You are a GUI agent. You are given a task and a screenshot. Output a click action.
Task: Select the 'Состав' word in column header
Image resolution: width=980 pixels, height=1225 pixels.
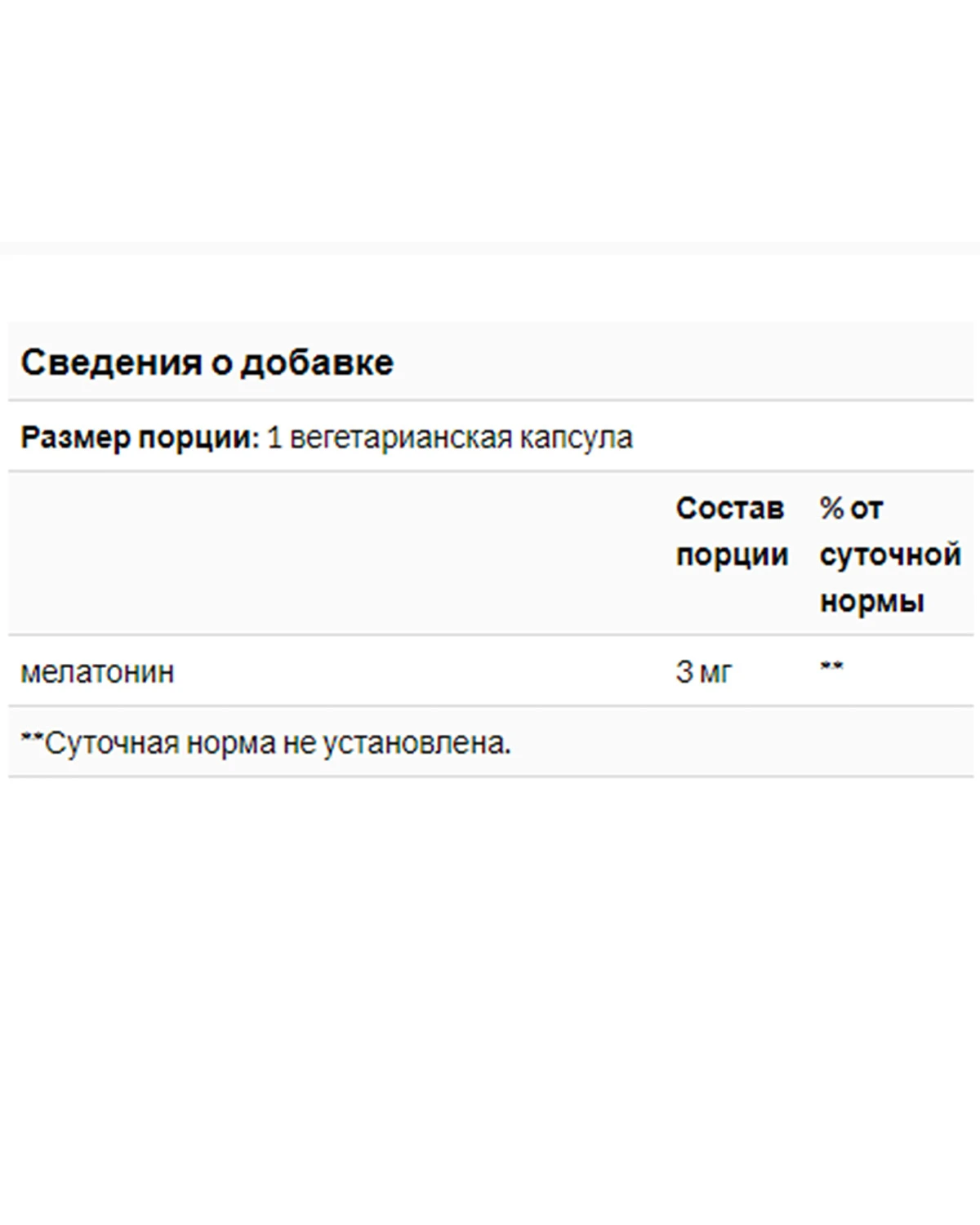[x=730, y=508]
